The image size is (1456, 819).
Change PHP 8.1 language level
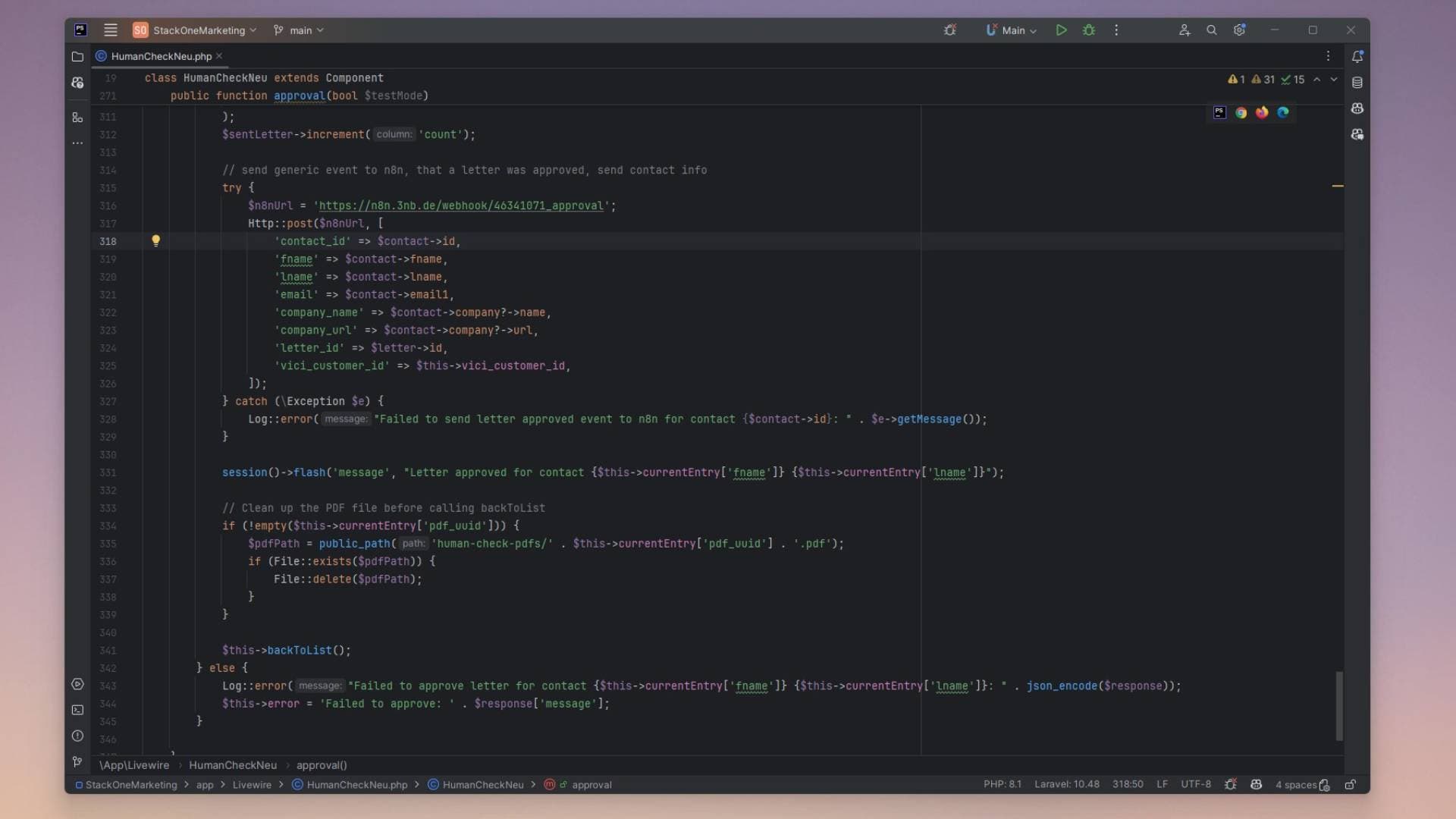coord(1003,785)
